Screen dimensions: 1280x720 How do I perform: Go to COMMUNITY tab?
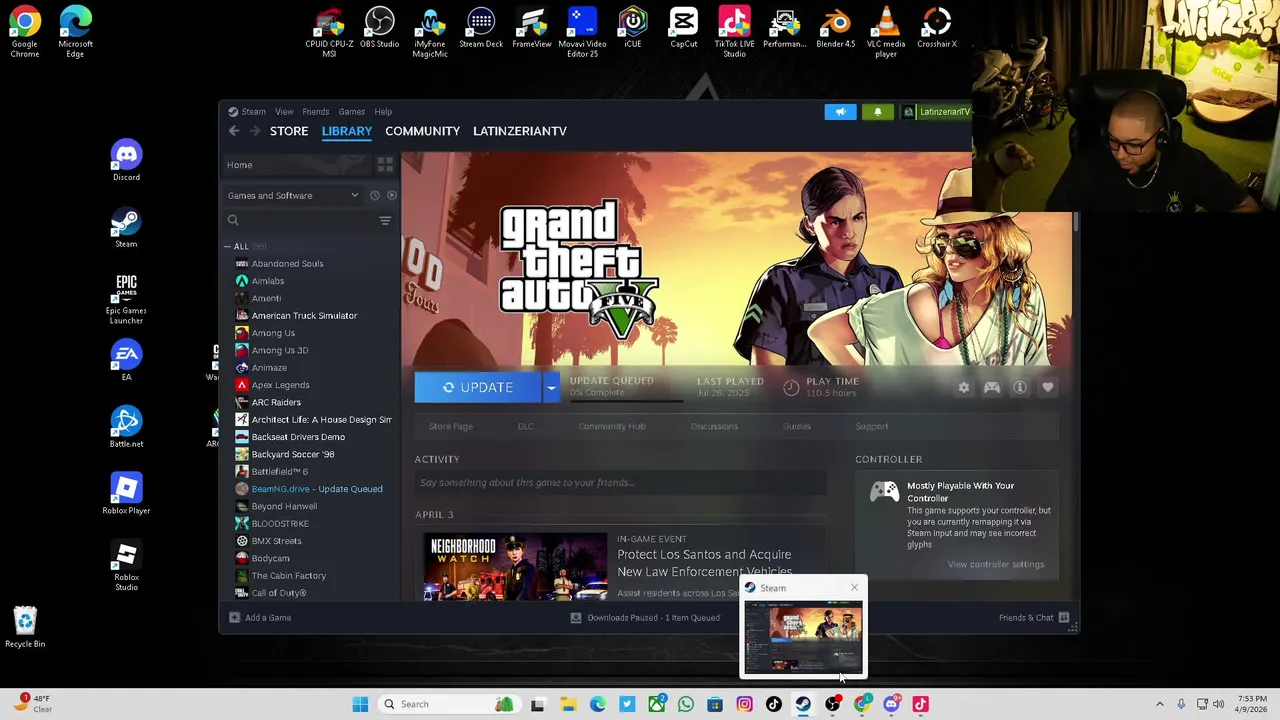pyautogui.click(x=422, y=131)
